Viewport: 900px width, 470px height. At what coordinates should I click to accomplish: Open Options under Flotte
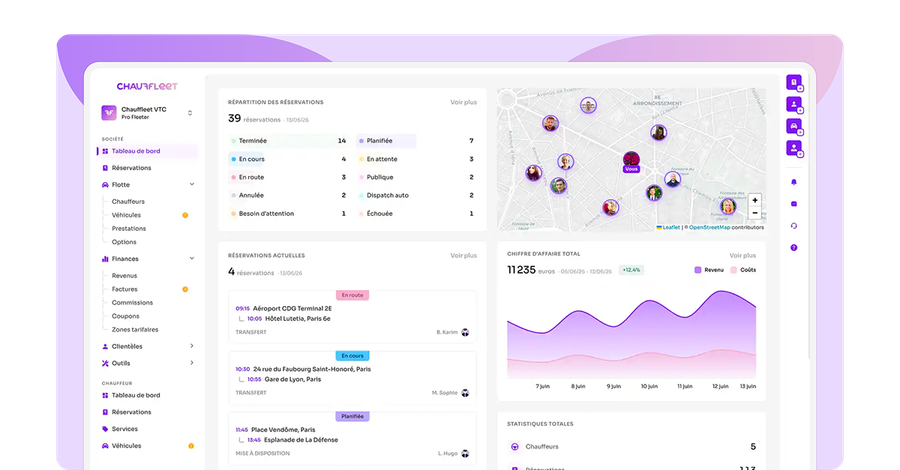pos(124,242)
